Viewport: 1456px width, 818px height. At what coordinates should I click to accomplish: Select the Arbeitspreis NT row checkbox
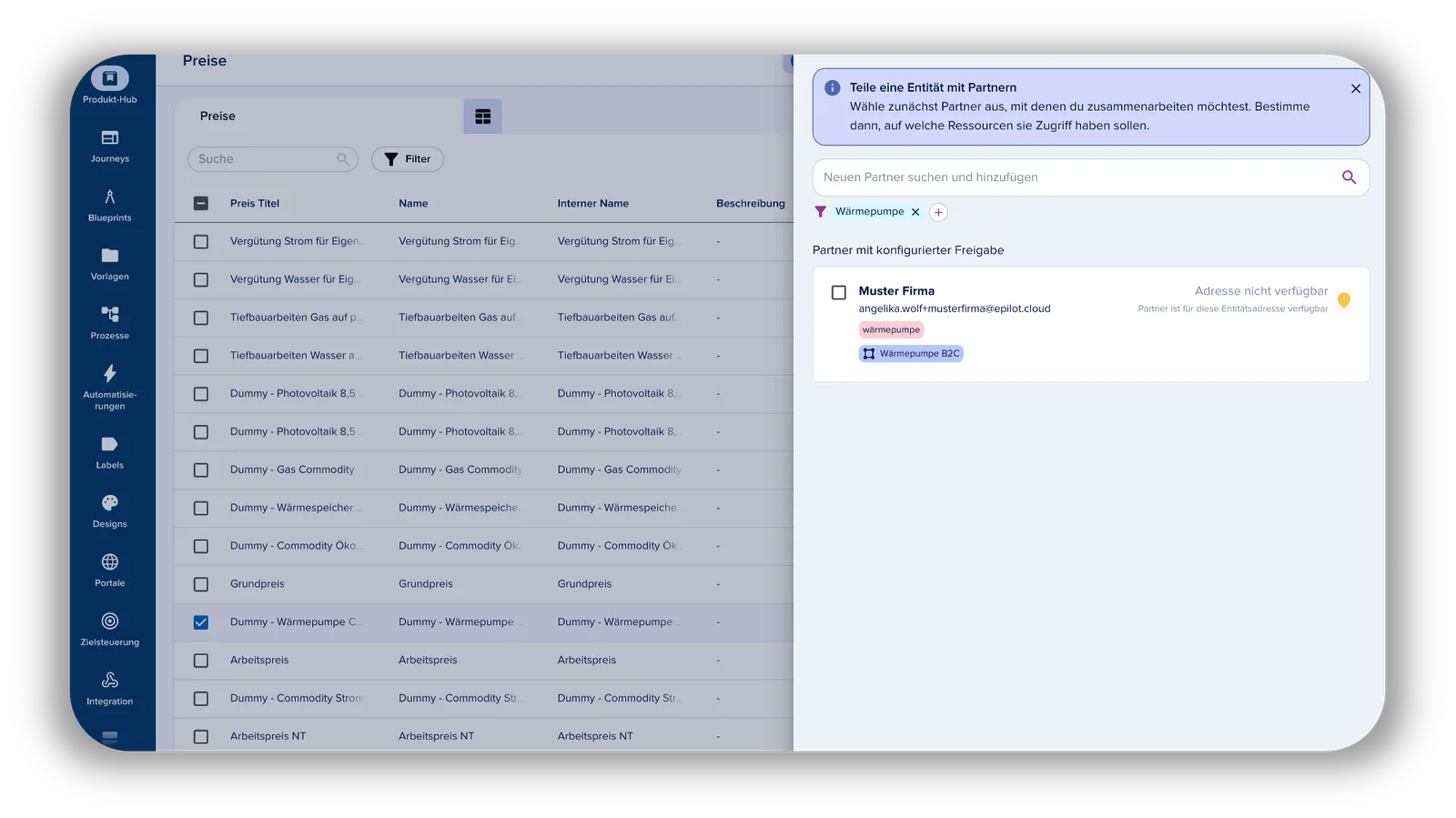(201, 737)
